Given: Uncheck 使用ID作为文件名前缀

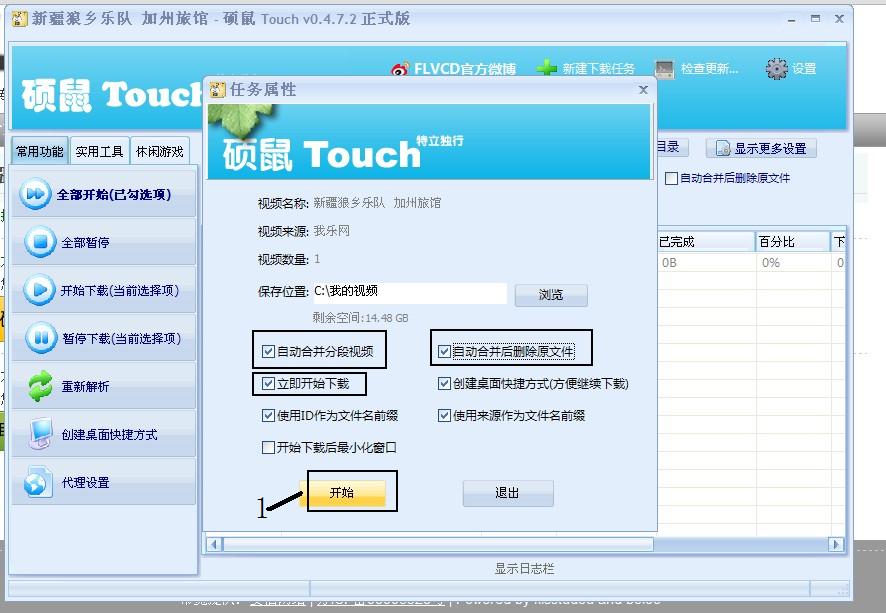Looking at the screenshot, I should point(268,416).
